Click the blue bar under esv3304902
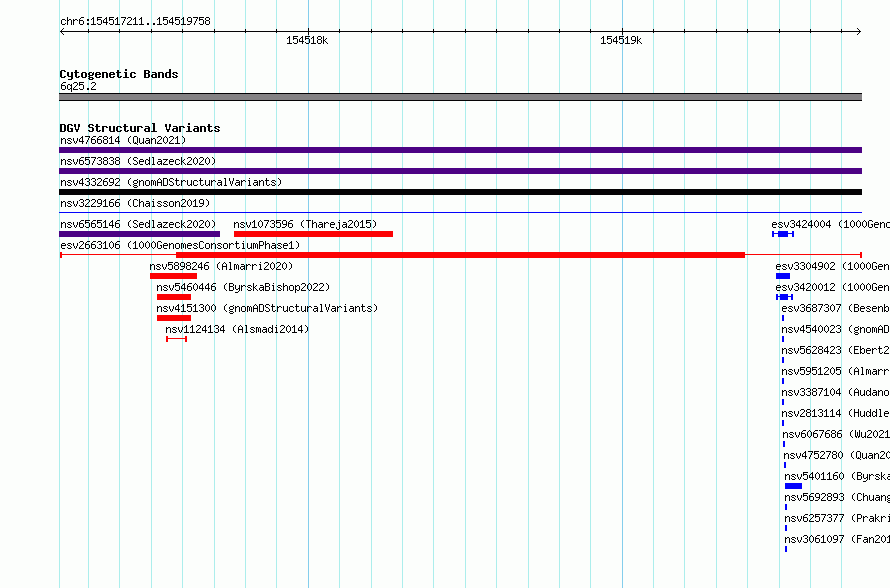This screenshot has width=890, height=588. tap(783, 276)
